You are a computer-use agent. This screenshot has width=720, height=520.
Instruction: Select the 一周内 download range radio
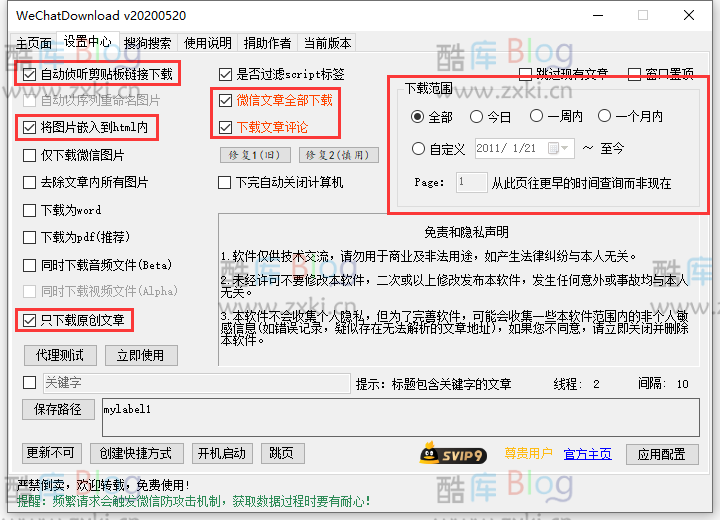coord(536,116)
